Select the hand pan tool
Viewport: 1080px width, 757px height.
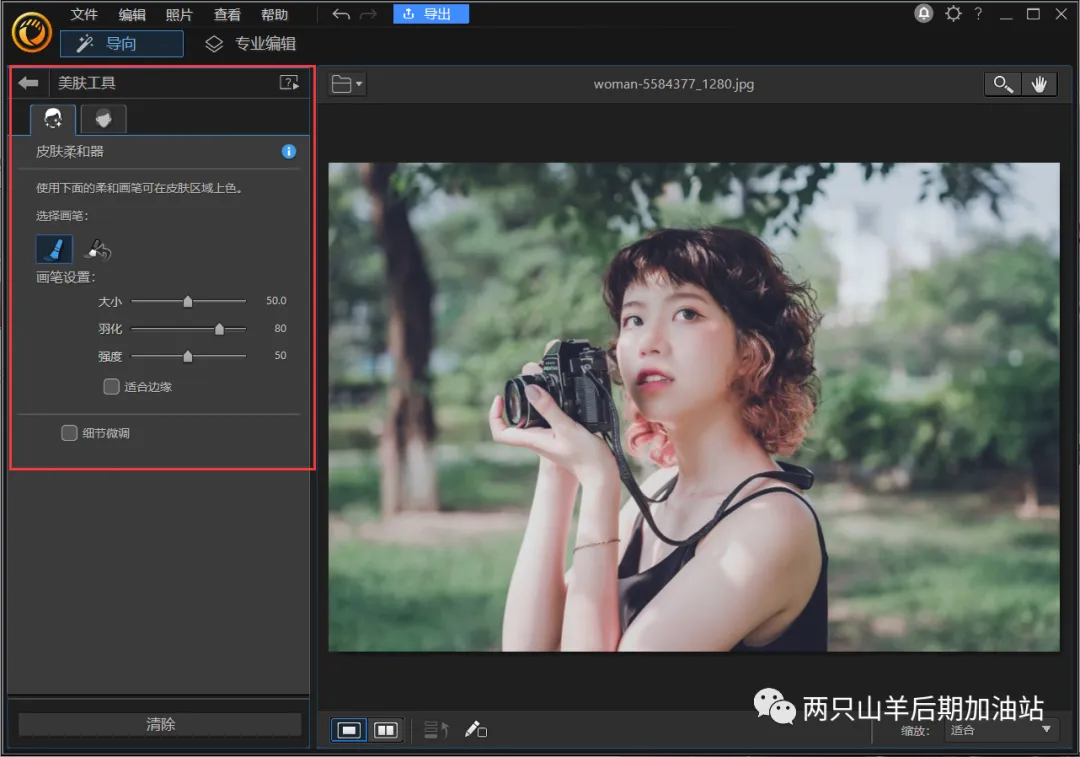click(1039, 84)
